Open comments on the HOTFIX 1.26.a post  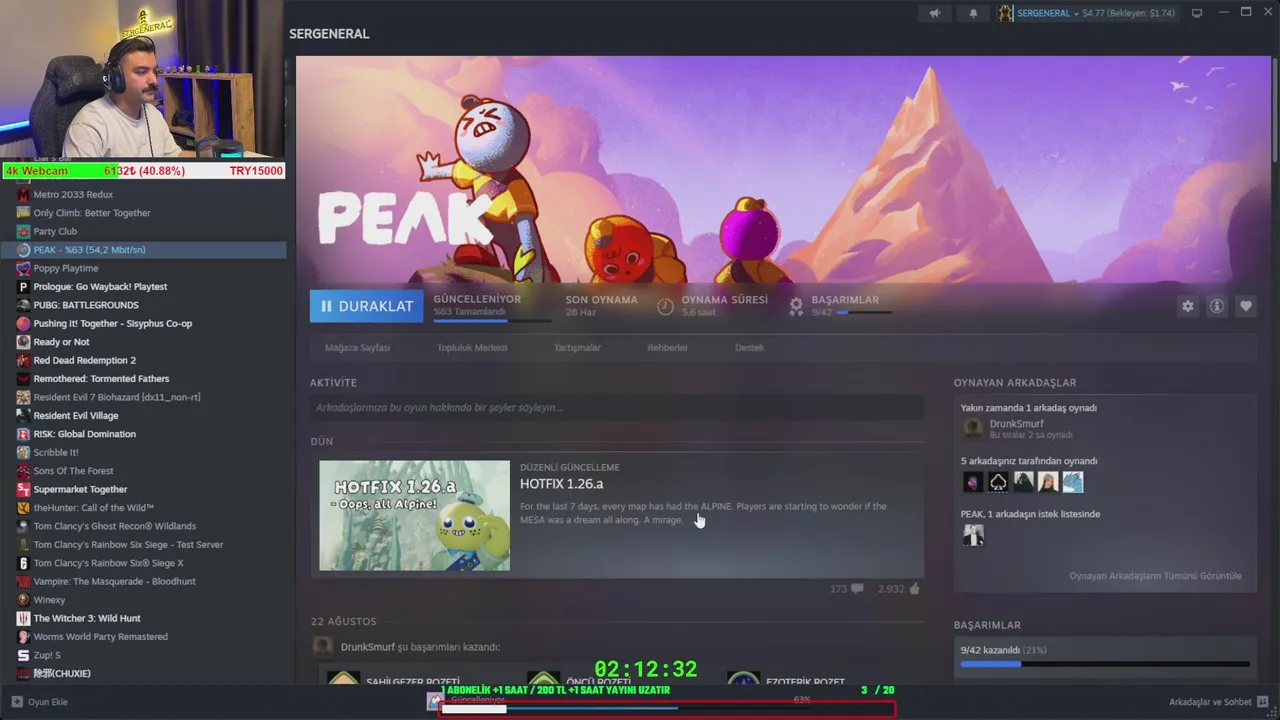[x=857, y=589]
